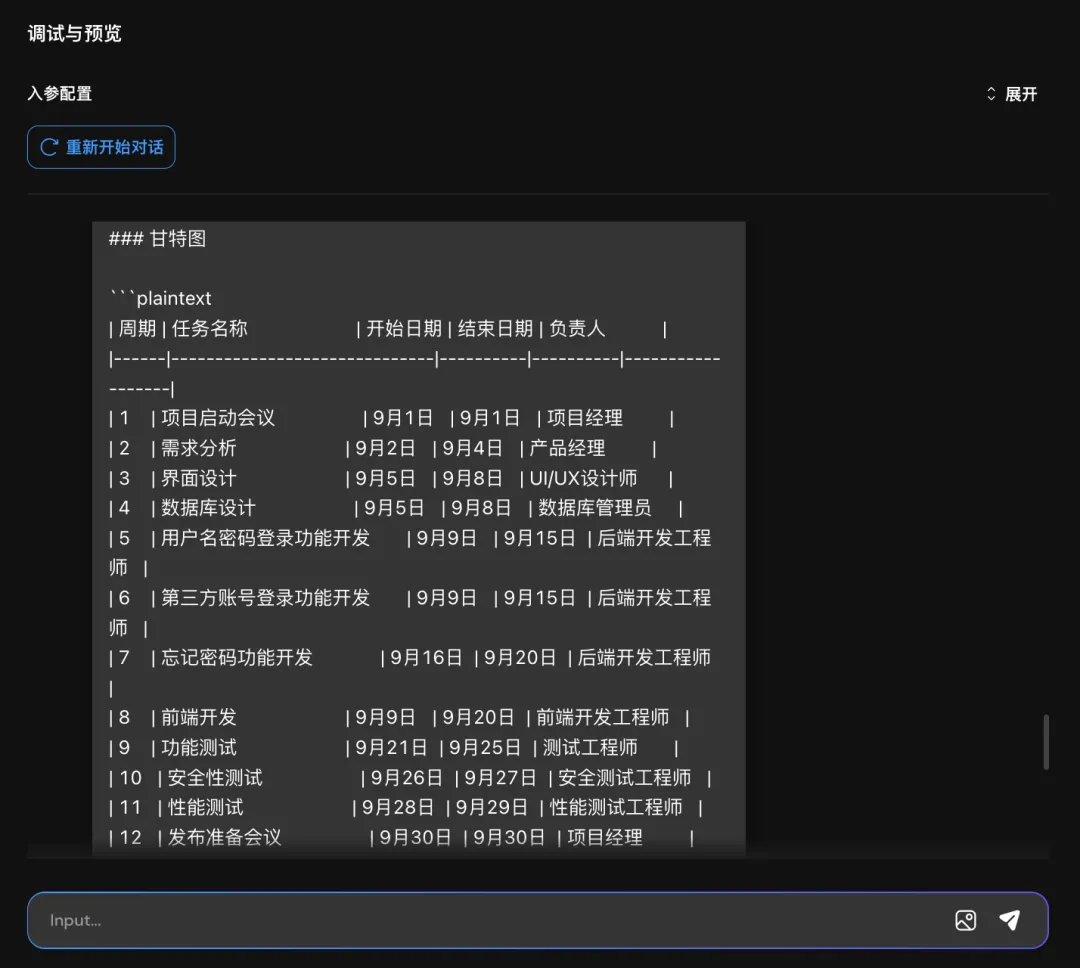The width and height of the screenshot is (1080, 968).
Task: Click the 发布准备会议 task text
Action: click(225, 837)
